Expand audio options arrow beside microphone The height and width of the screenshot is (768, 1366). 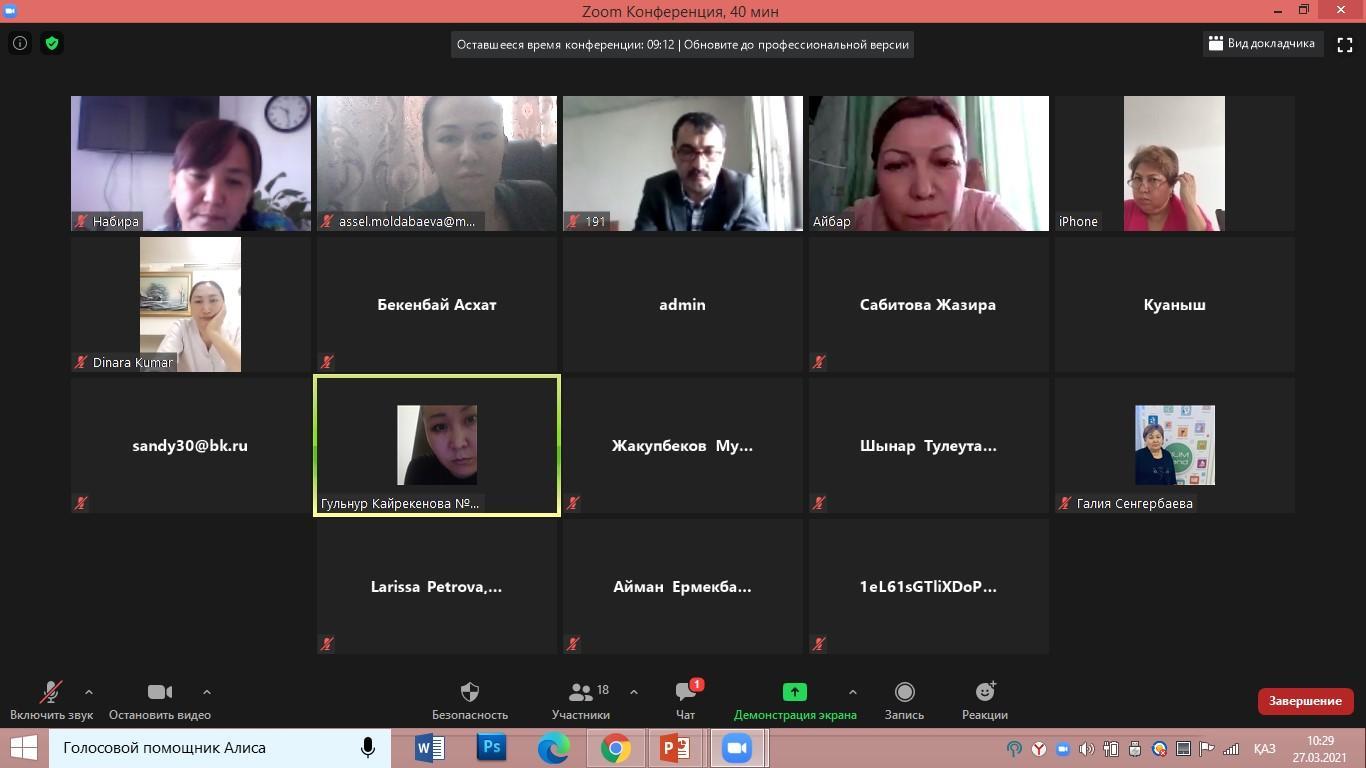pyautogui.click(x=89, y=691)
